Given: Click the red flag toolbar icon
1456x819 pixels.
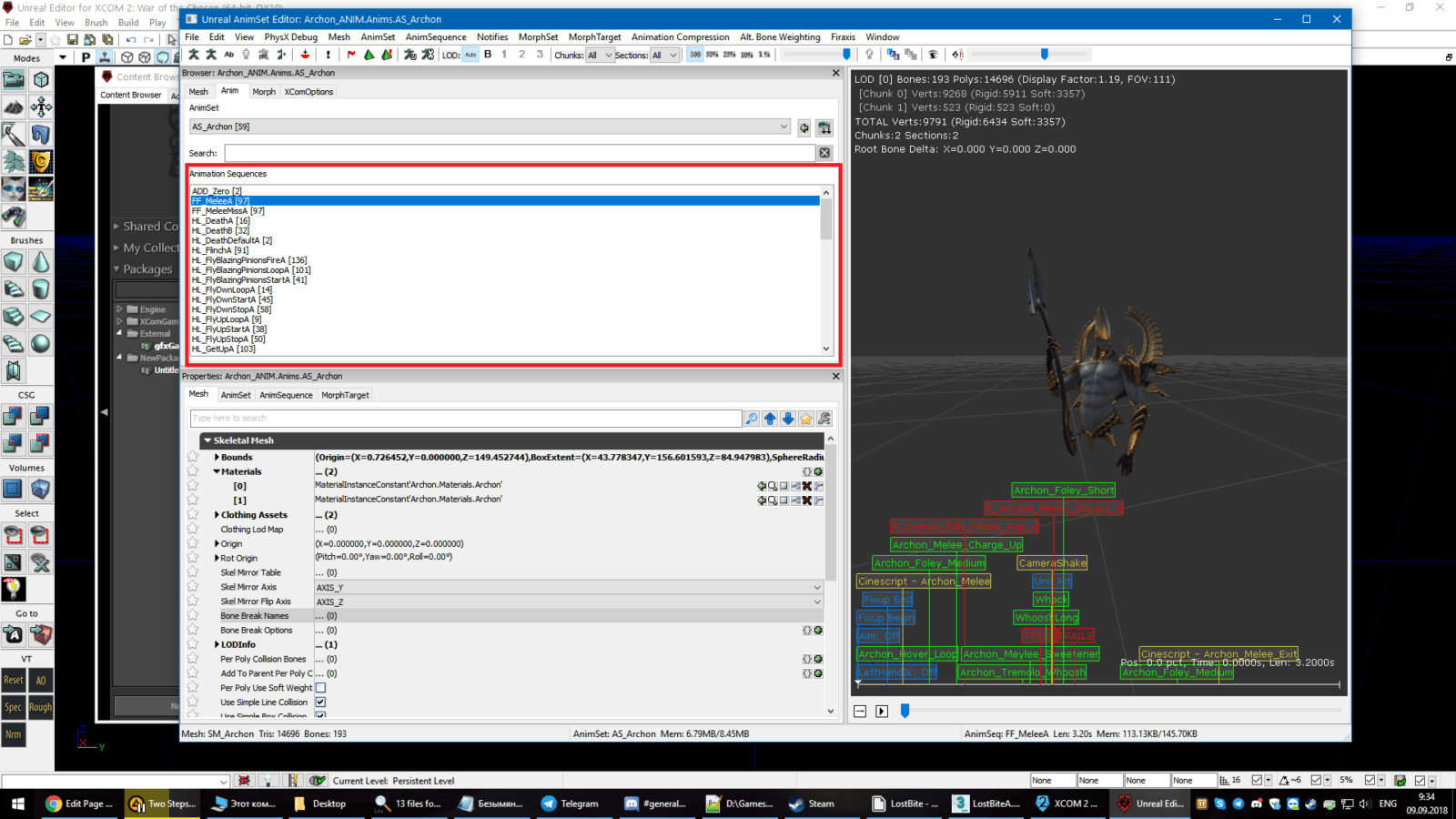Looking at the screenshot, I should 351,55.
